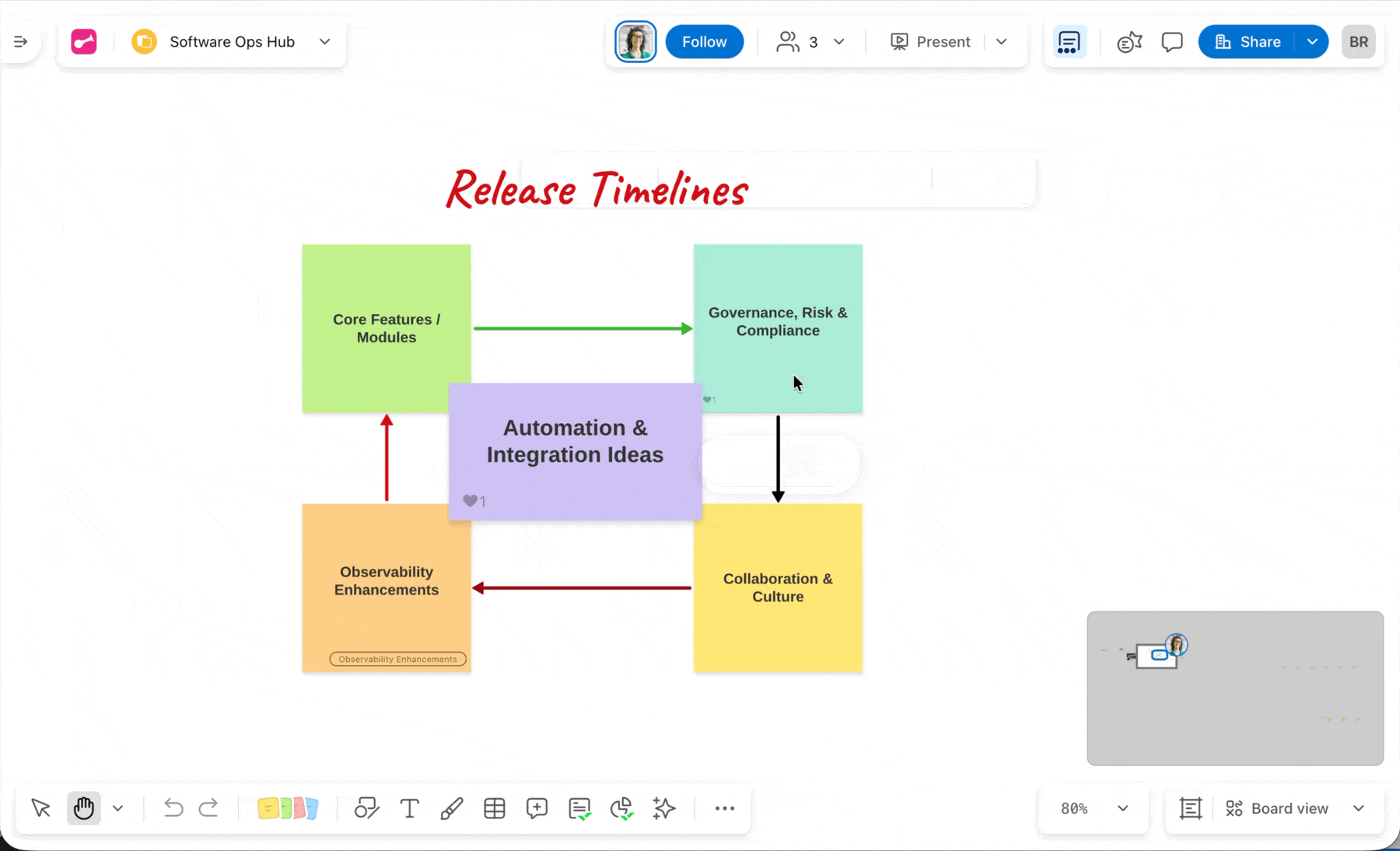This screenshot has height=851, width=1400.
Task: Open the AI sparkle tool
Action: pos(664,808)
